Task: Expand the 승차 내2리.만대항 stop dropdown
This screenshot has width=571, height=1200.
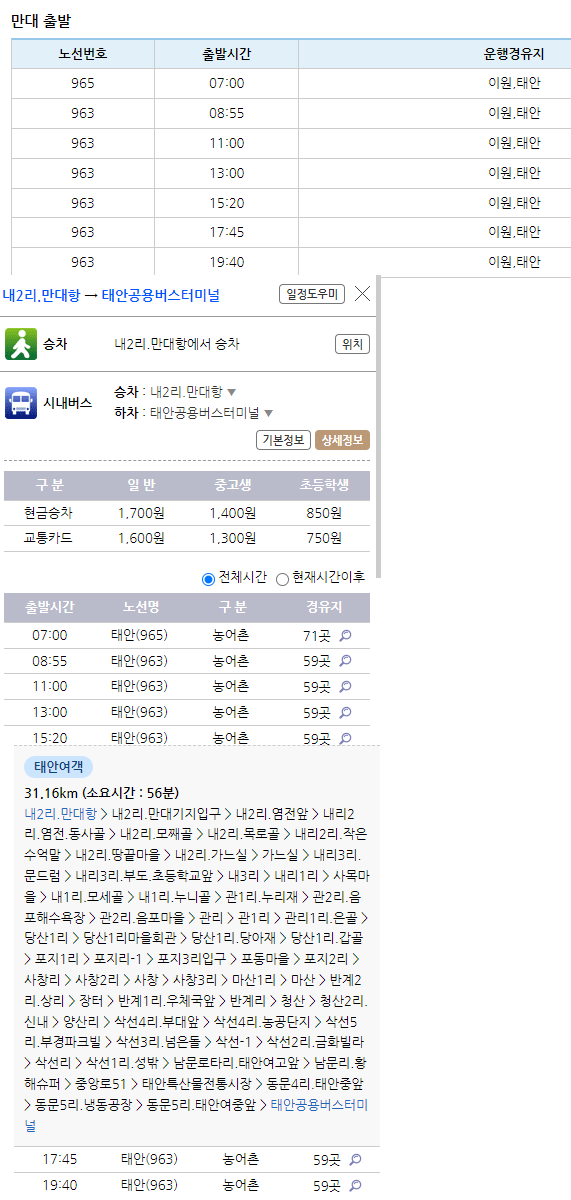Action: (x=232, y=392)
